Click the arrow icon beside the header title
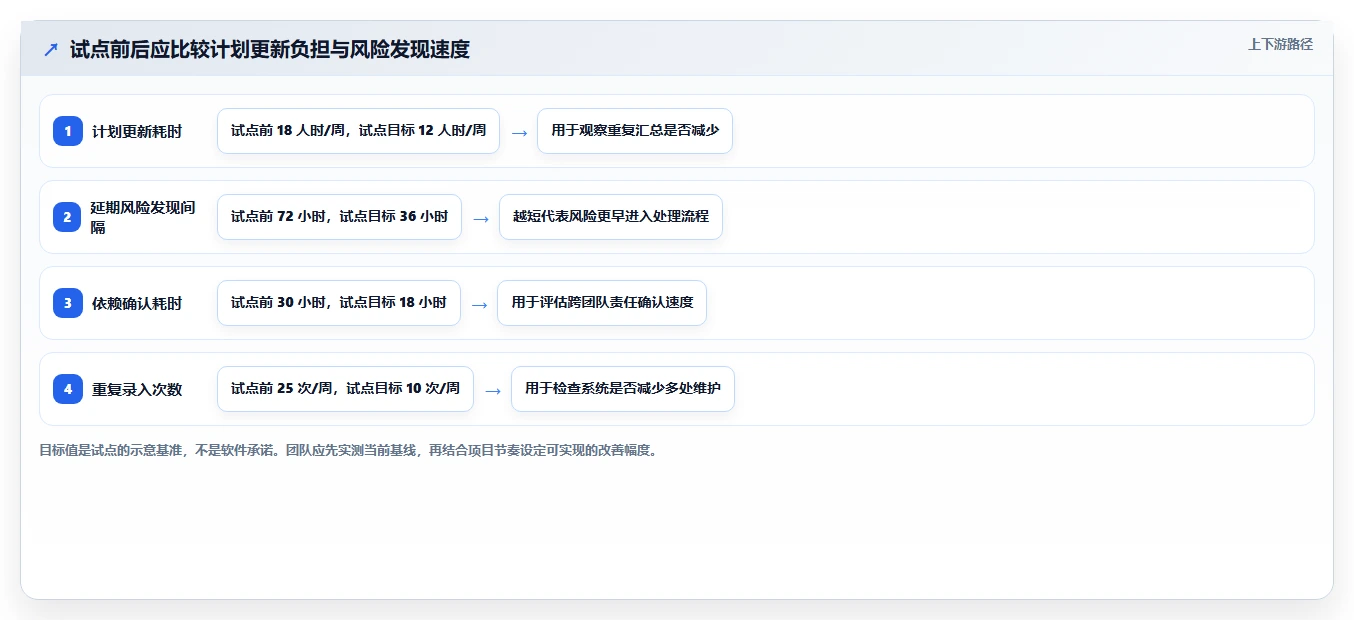The image size is (1354, 620). point(51,49)
